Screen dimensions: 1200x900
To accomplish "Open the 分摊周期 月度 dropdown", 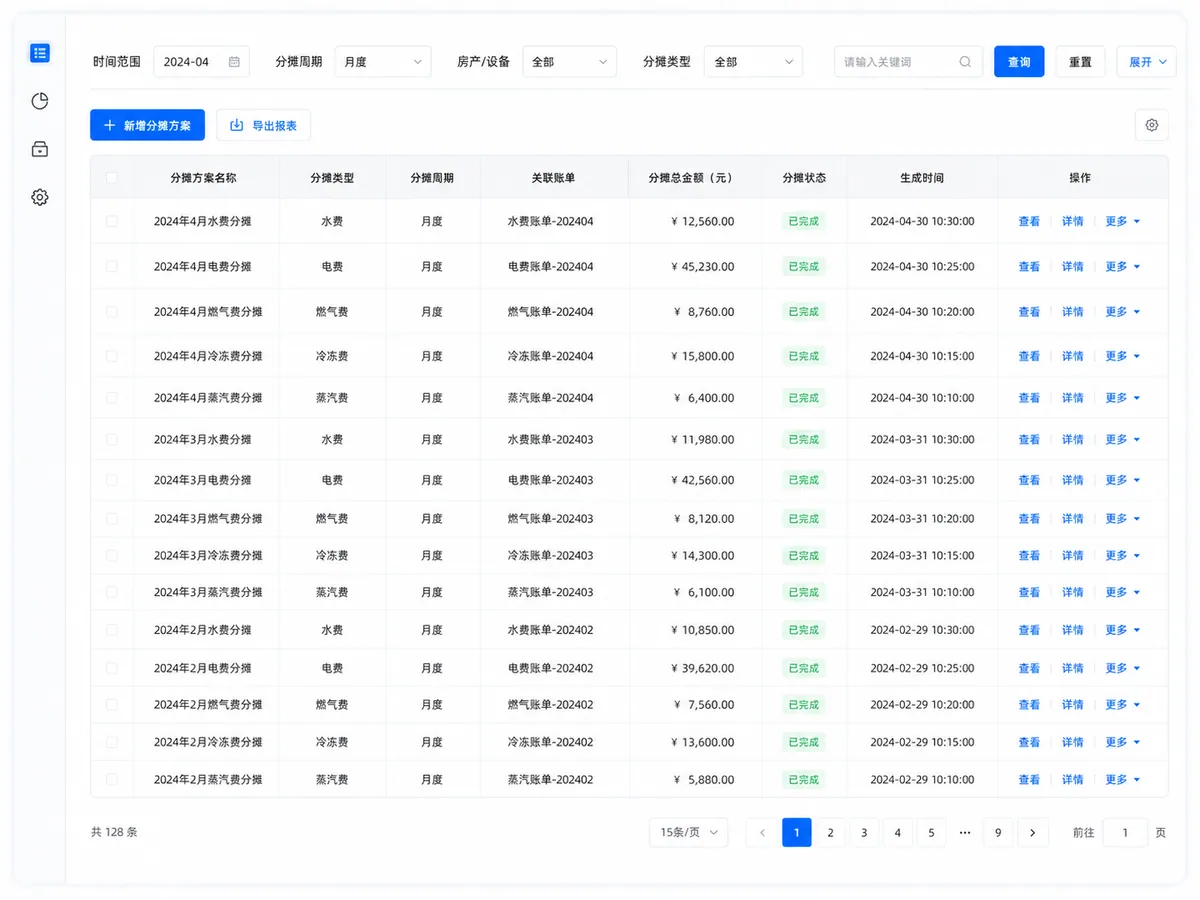I will pyautogui.click(x=383, y=62).
